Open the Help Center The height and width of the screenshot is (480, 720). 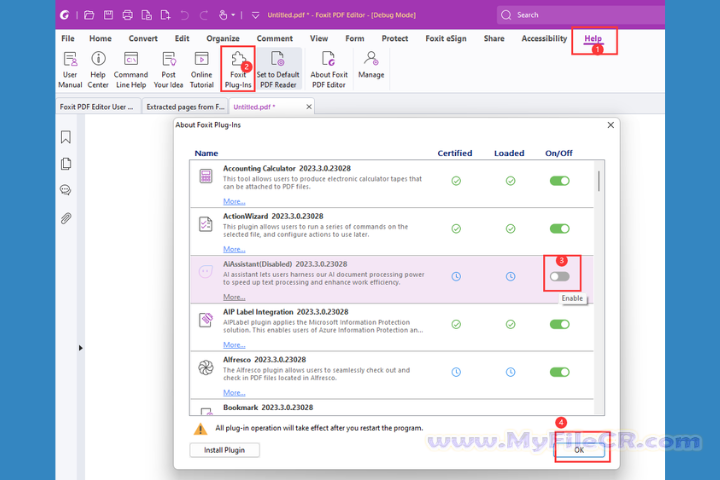(98, 69)
